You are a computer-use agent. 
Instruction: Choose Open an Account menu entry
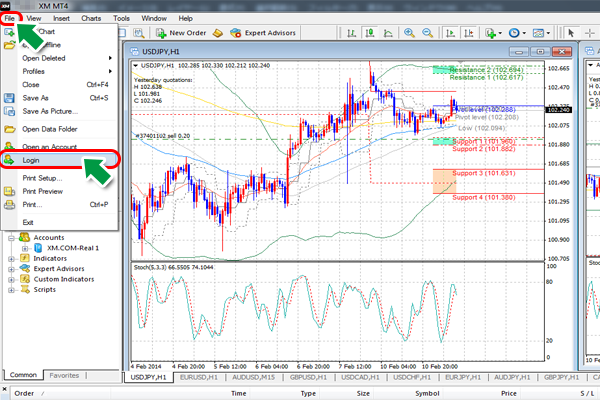tap(59, 146)
